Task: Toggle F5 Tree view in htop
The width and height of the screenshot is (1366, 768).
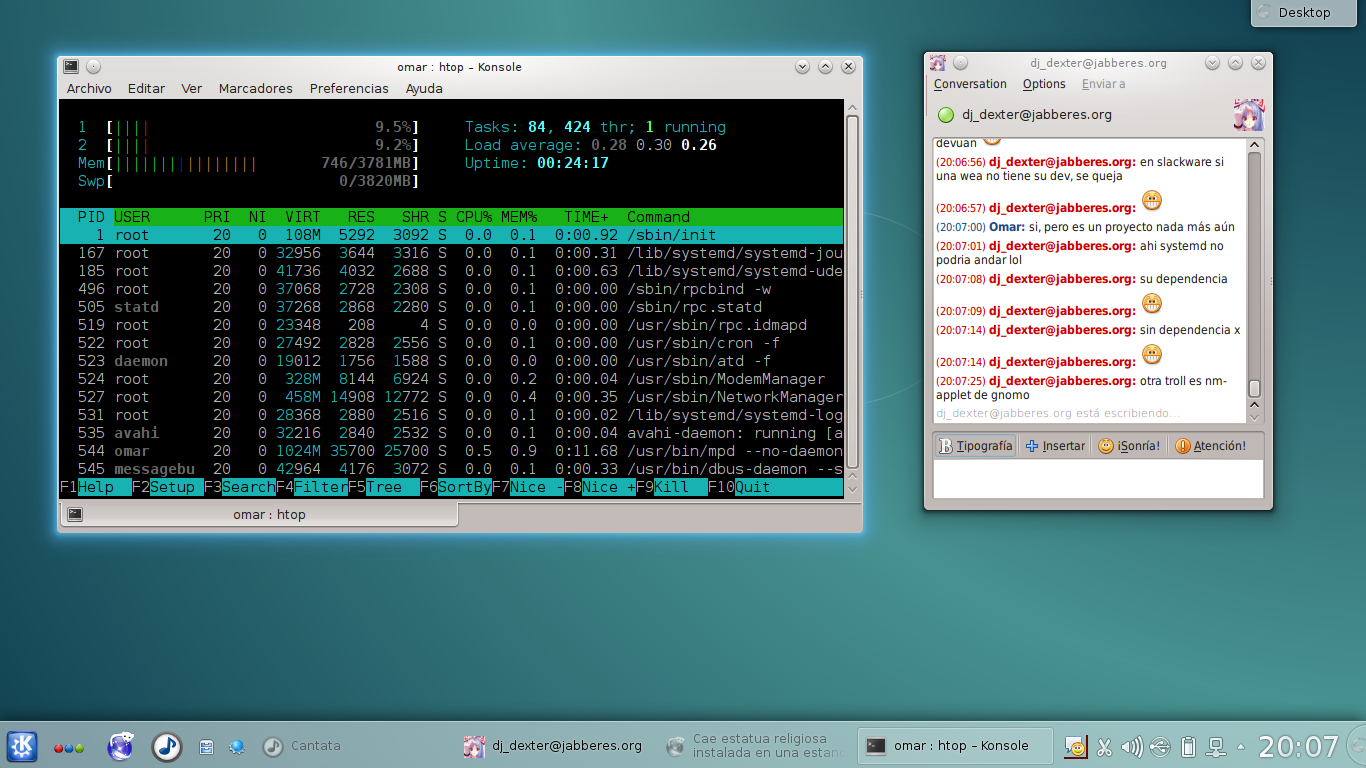Action: (x=384, y=487)
